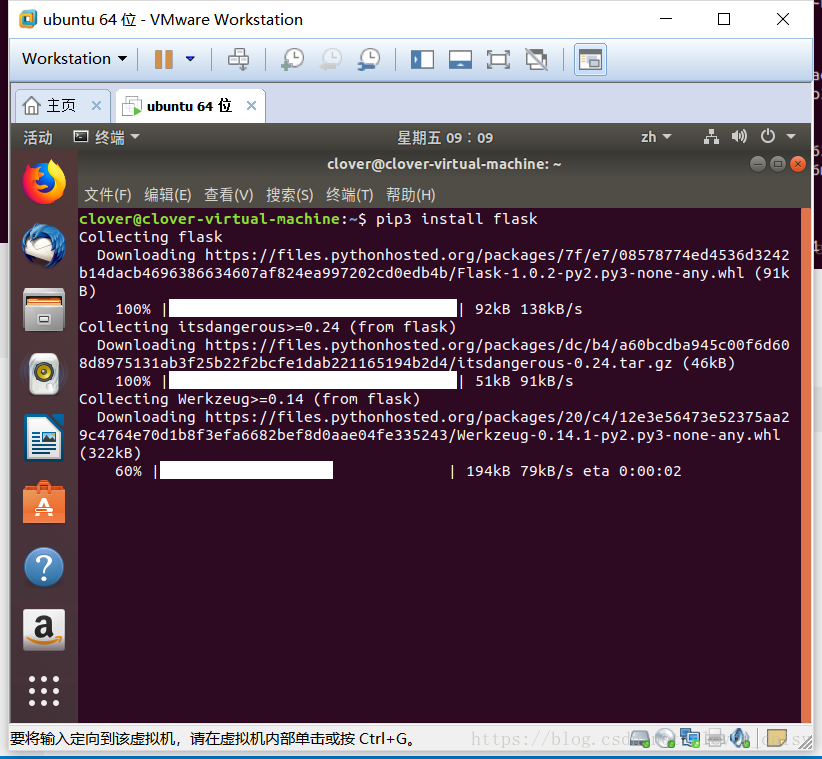822x759 pixels.
Task: Click the network adapter status icon
Action: click(690, 739)
